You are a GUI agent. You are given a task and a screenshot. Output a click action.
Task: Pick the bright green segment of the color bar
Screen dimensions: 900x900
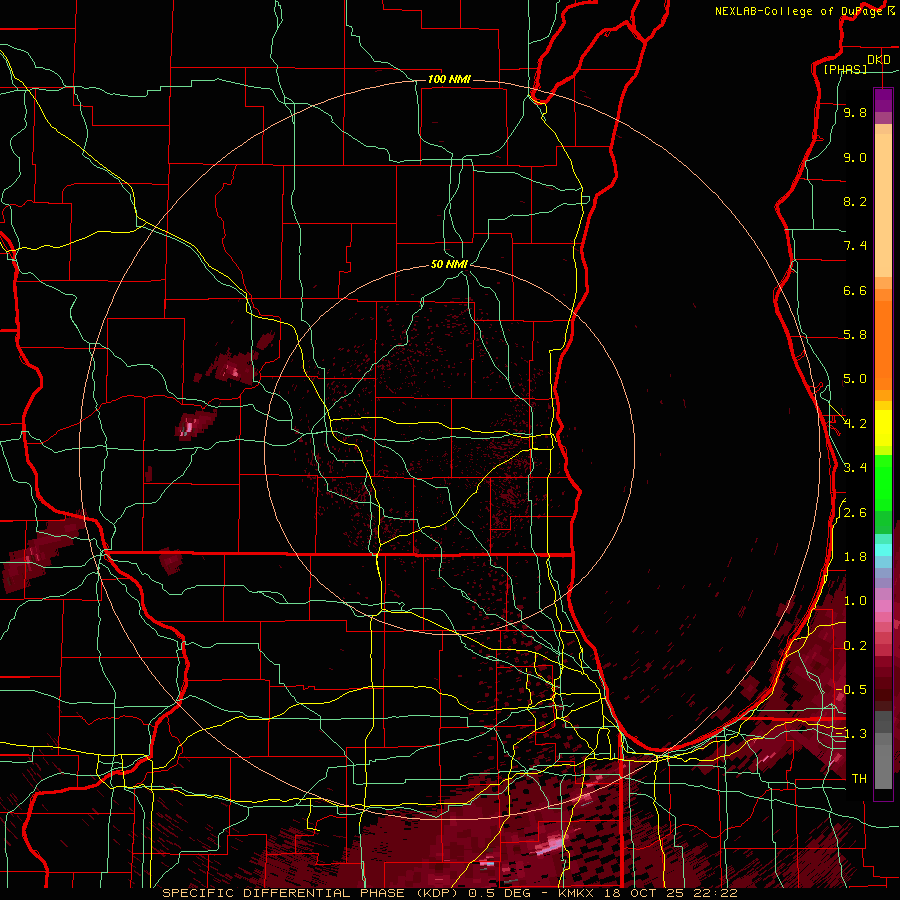pyautogui.click(x=883, y=481)
